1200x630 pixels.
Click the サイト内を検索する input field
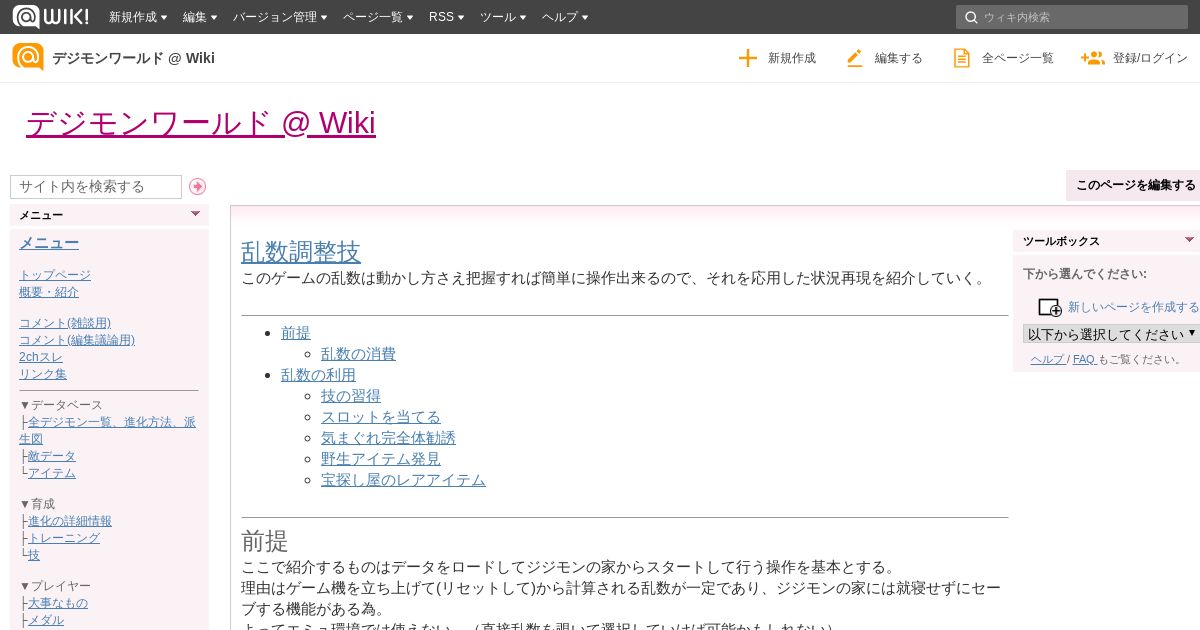point(96,186)
